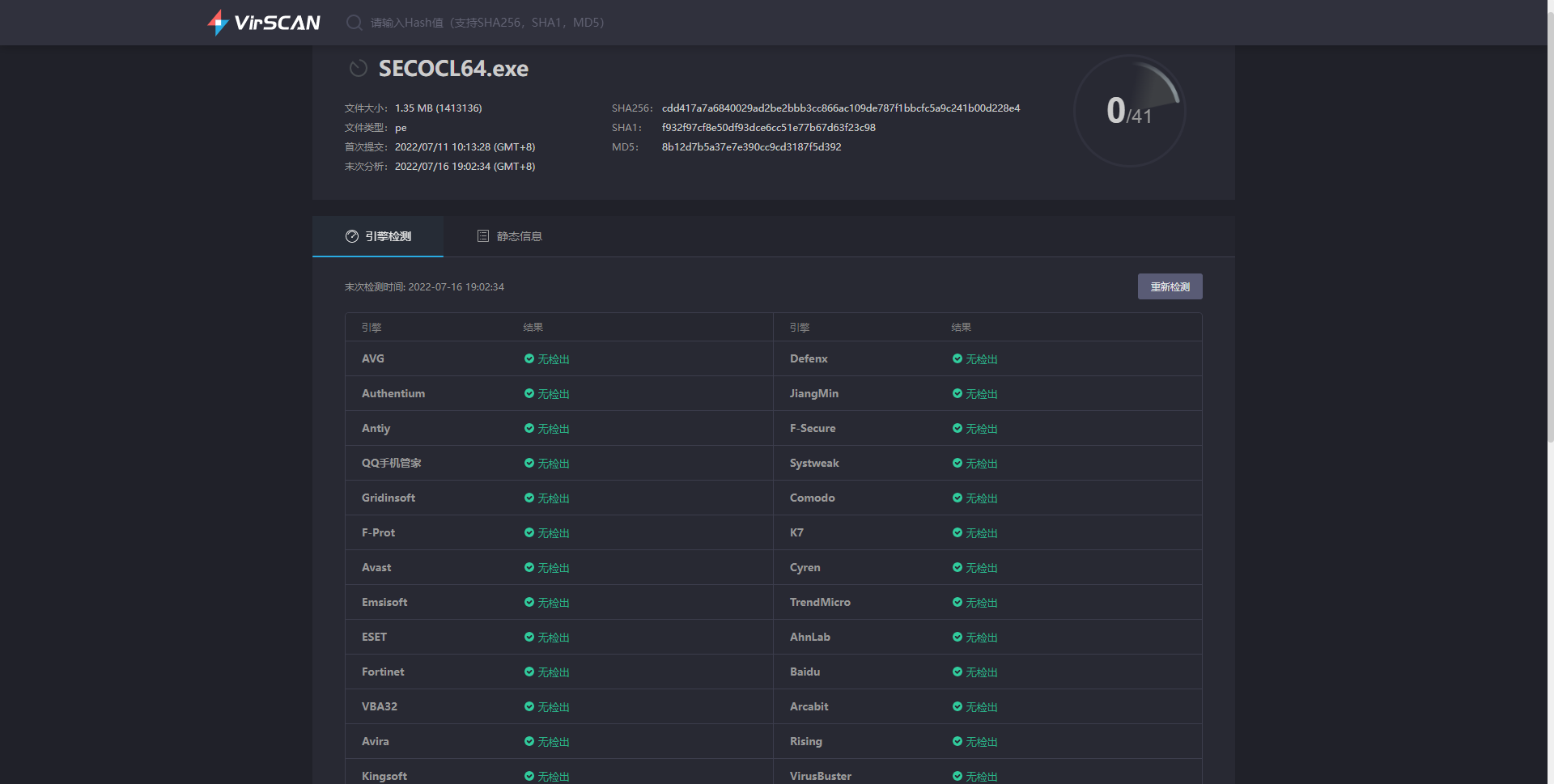1554x784 pixels.
Task: Select the MD5 hash value text
Action: (751, 147)
